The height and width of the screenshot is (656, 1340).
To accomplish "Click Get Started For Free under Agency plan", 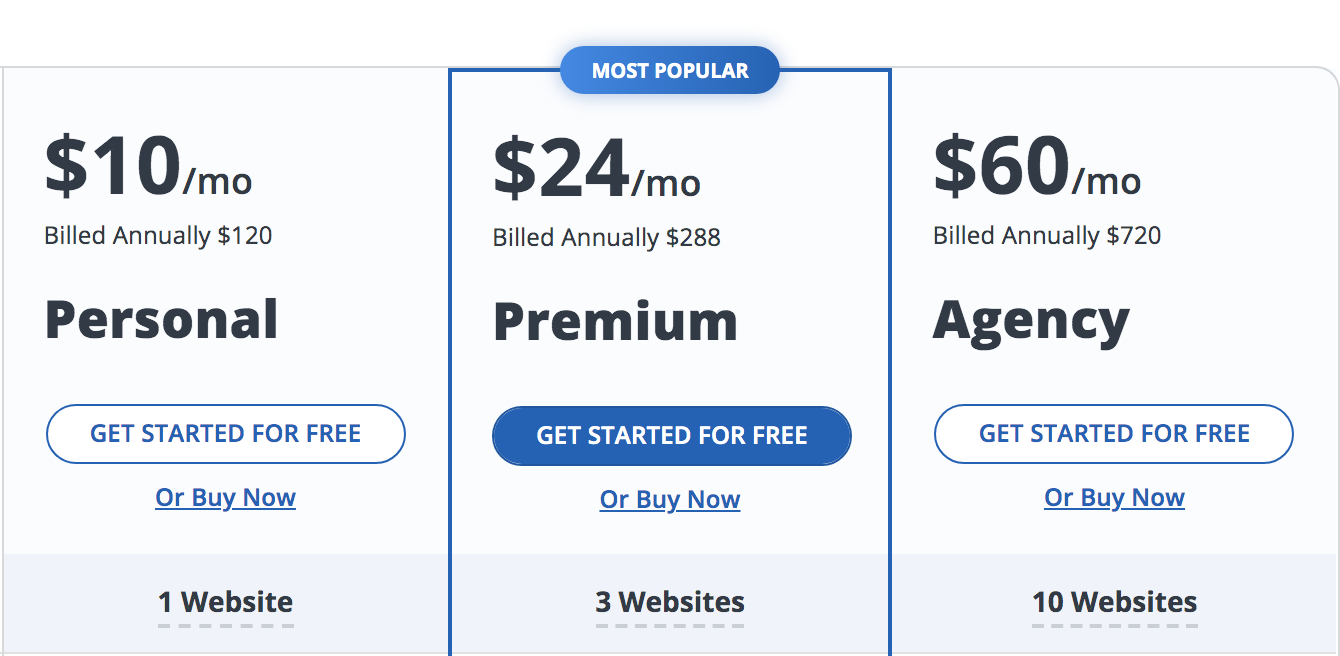I will pyautogui.click(x=1113, y=433).
